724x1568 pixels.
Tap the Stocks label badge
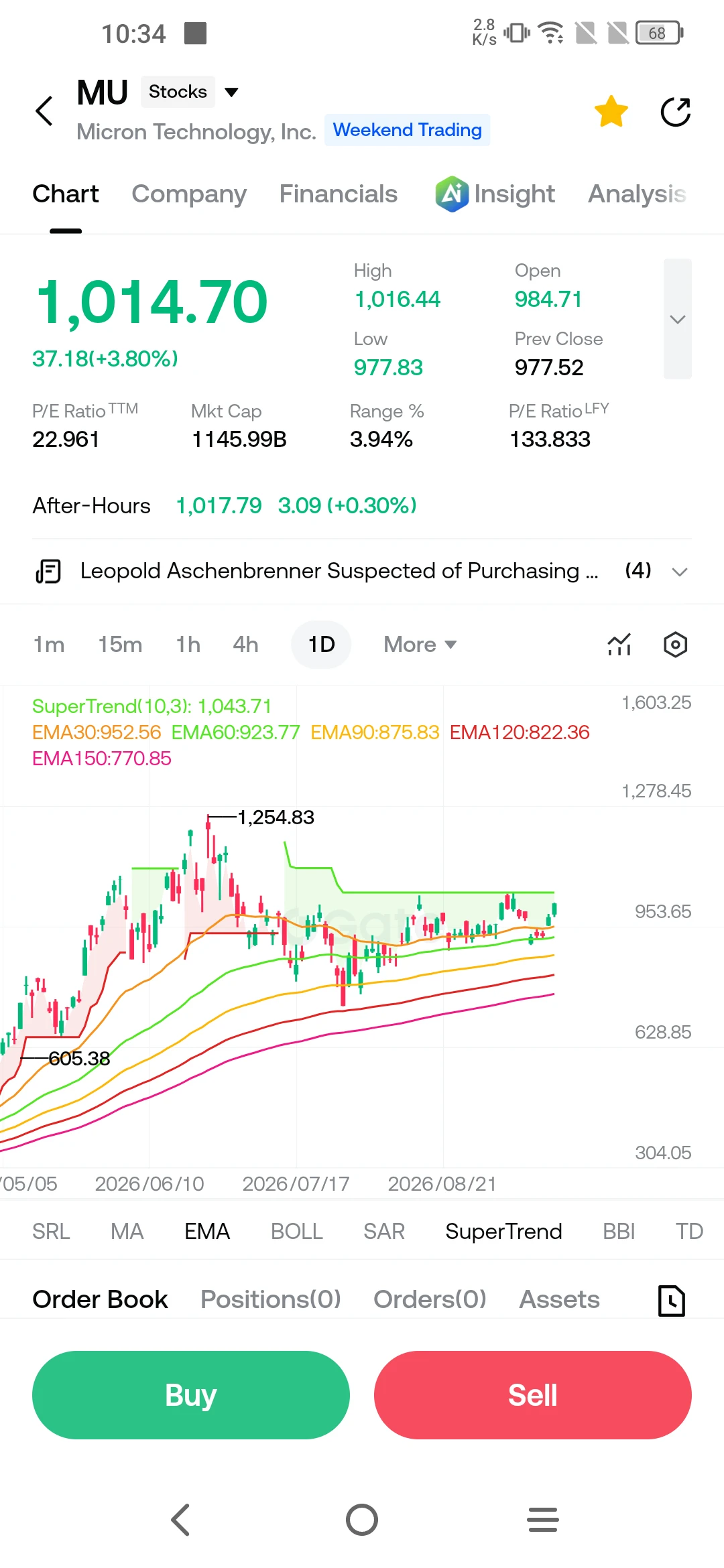[178, 92]
